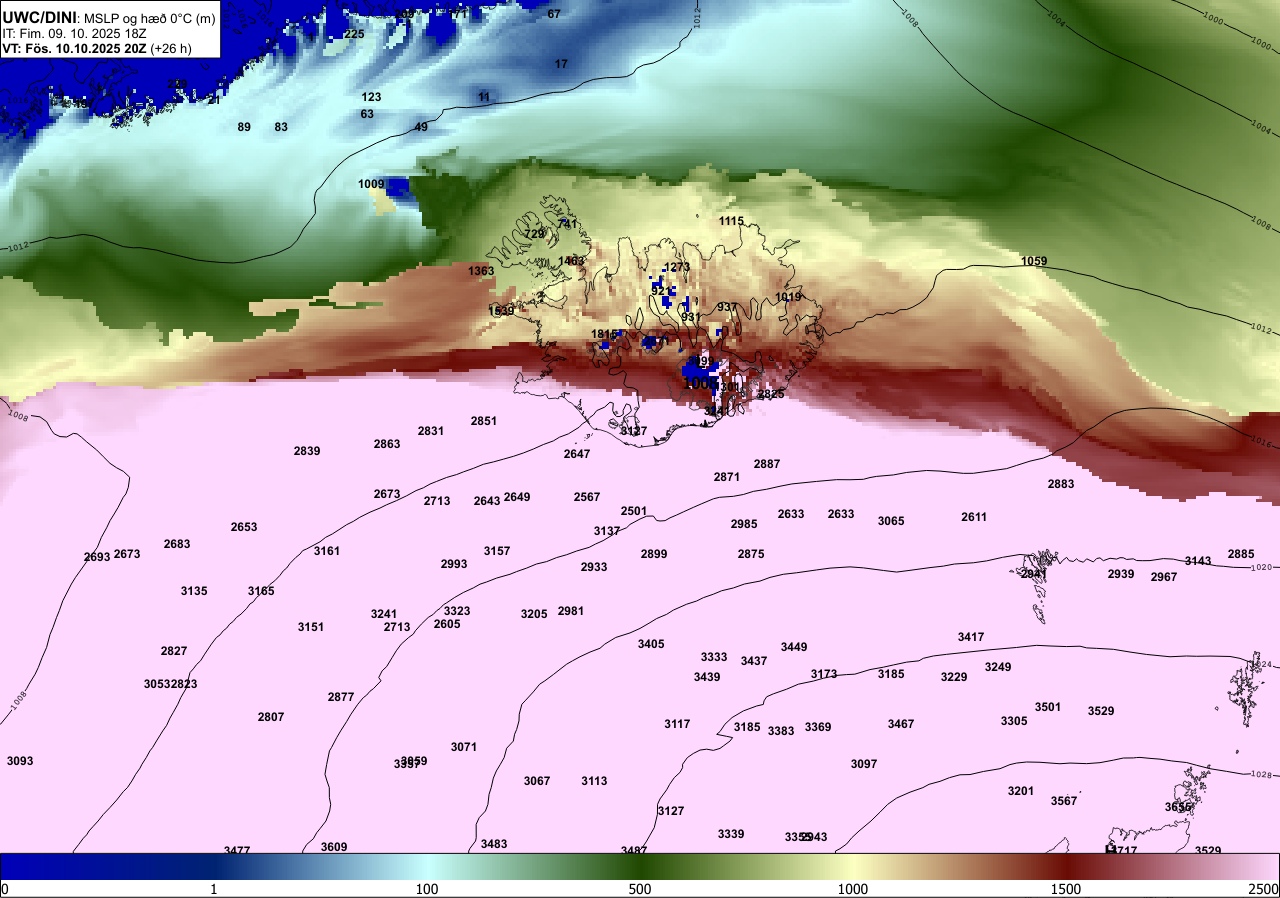Click the map value '3173'
The image size is (1280, 898).
(824, 674)
